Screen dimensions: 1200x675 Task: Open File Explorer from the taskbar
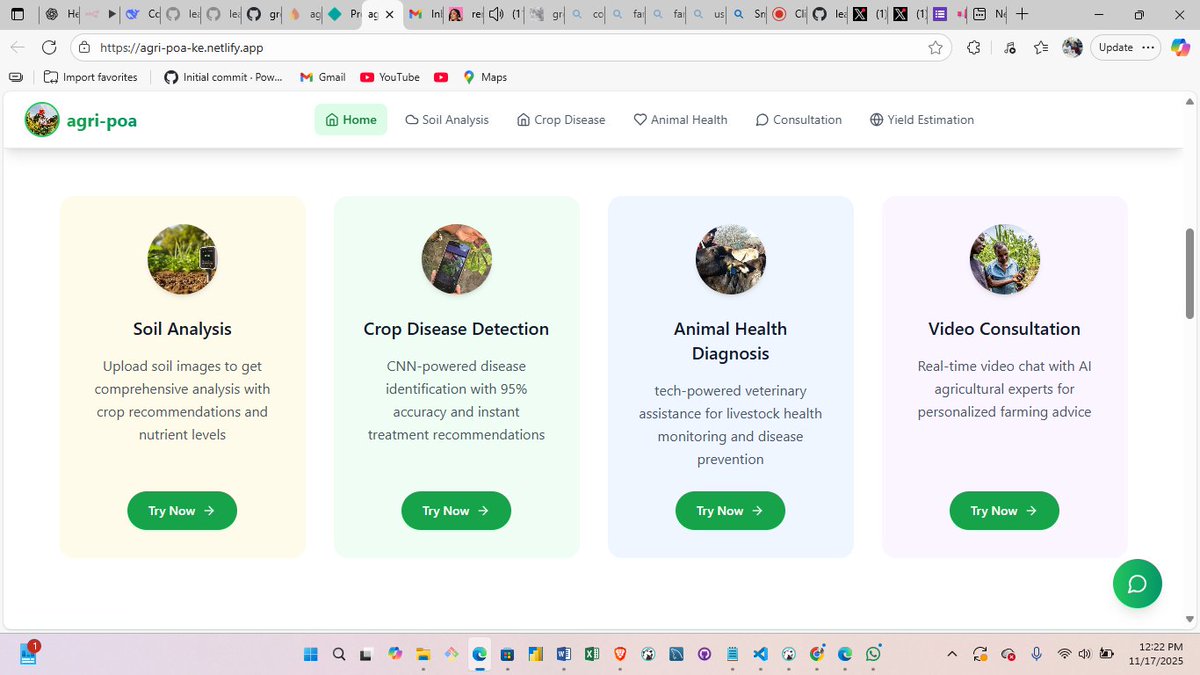coord(423,654)
